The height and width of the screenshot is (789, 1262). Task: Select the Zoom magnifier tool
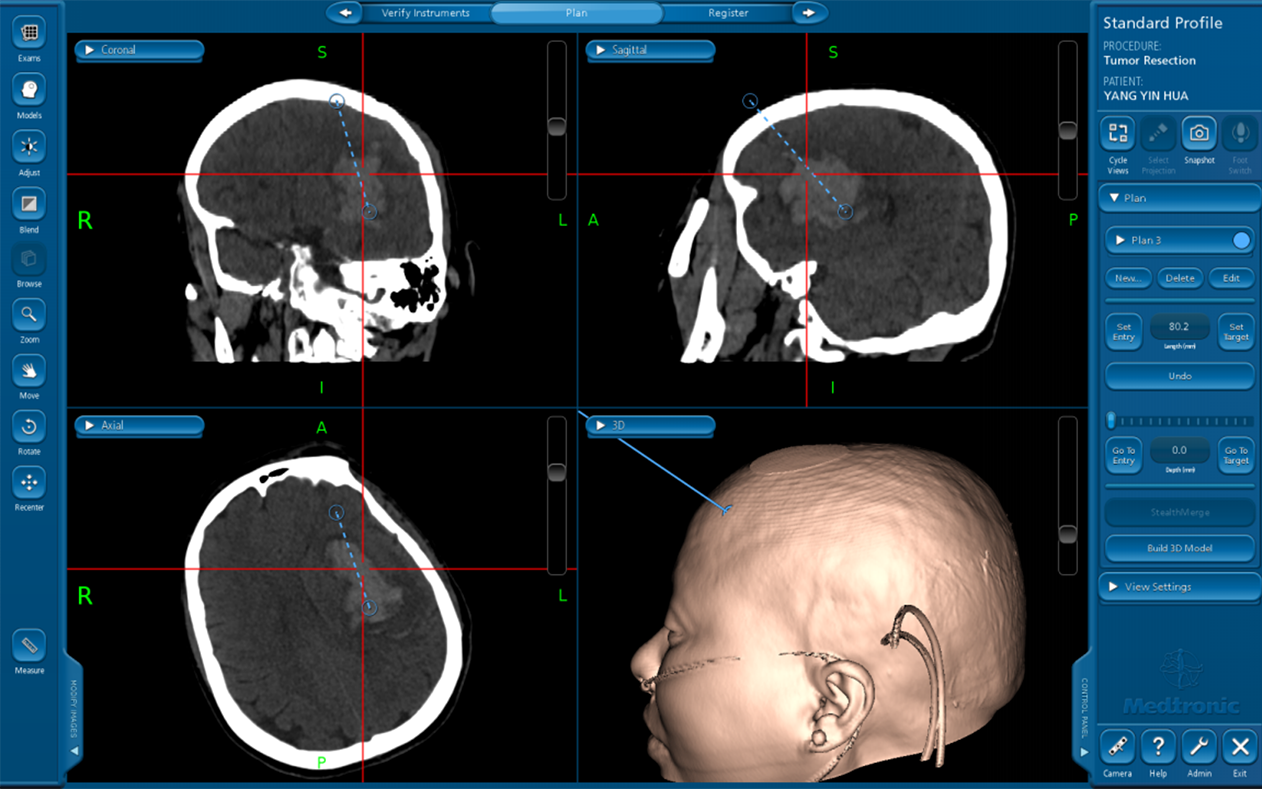29,314
